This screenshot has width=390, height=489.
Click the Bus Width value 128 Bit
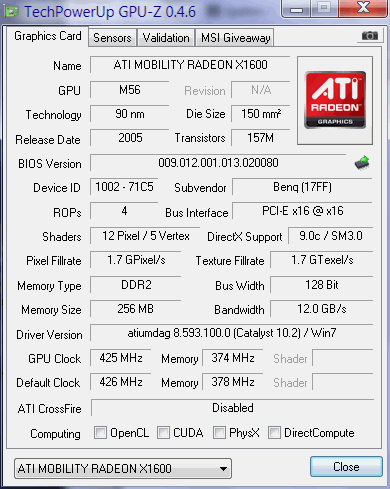[x=322, y=285]
